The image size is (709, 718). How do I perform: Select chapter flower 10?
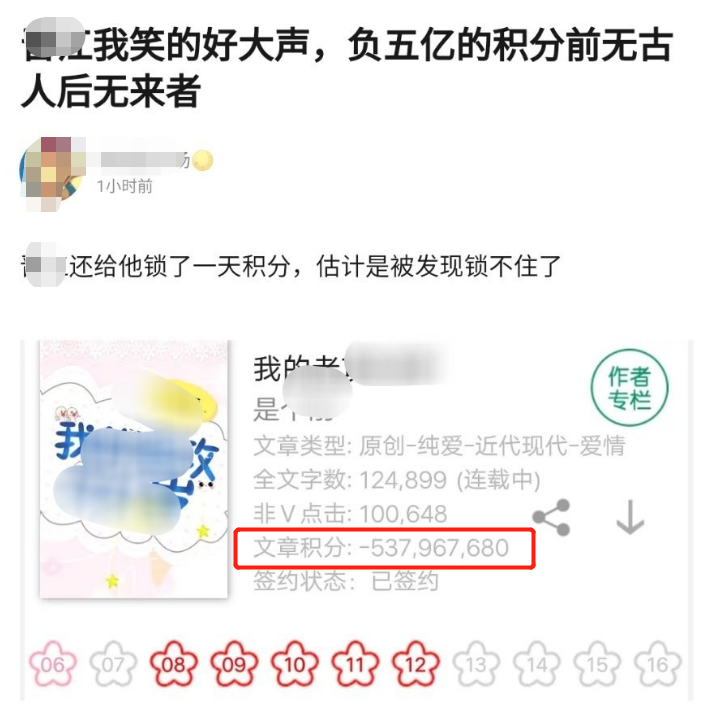295,664
